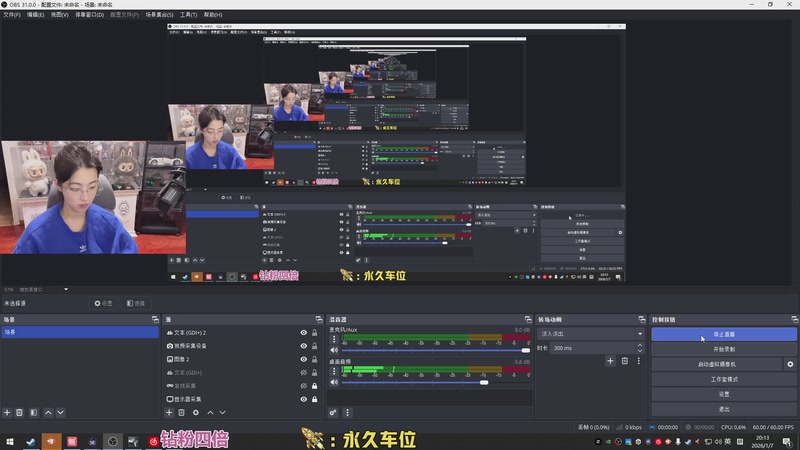800x450 pixels.
Task: Exit OBS via the Controls panel
Action: tap(724, 409)
